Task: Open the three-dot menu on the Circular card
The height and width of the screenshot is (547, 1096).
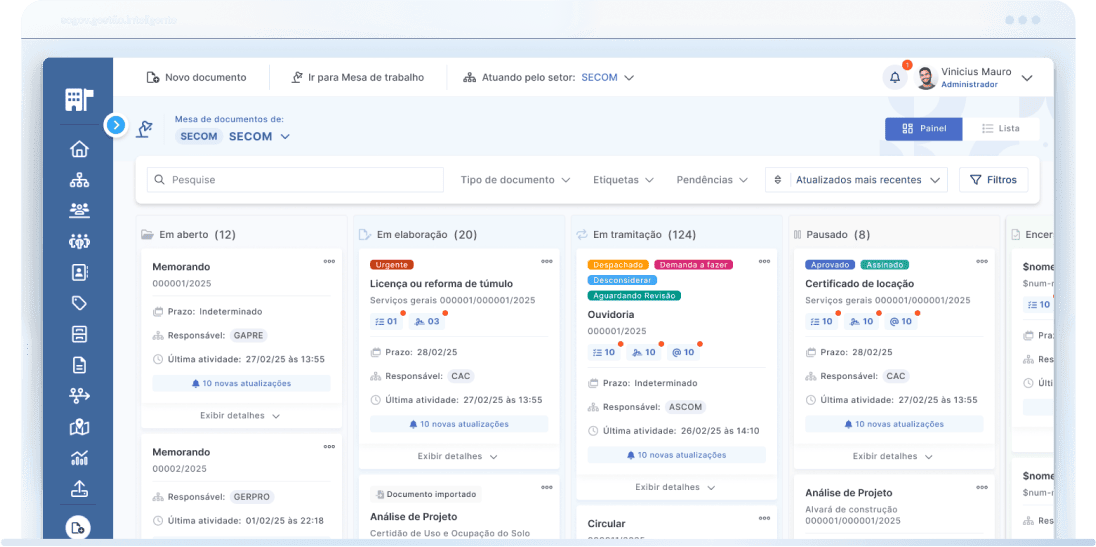Action: (764, 518)
